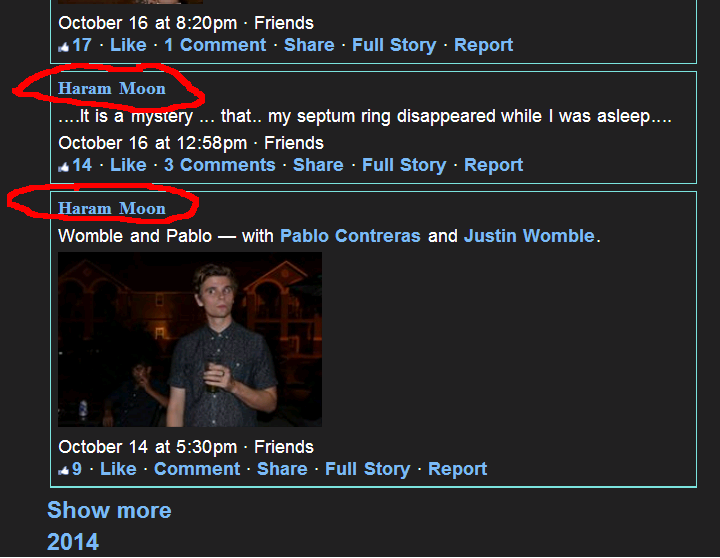Like the October 16 8:20pm post
Image resolution: width=720 pixels, height=558 pixels.
tap(128, 45)
